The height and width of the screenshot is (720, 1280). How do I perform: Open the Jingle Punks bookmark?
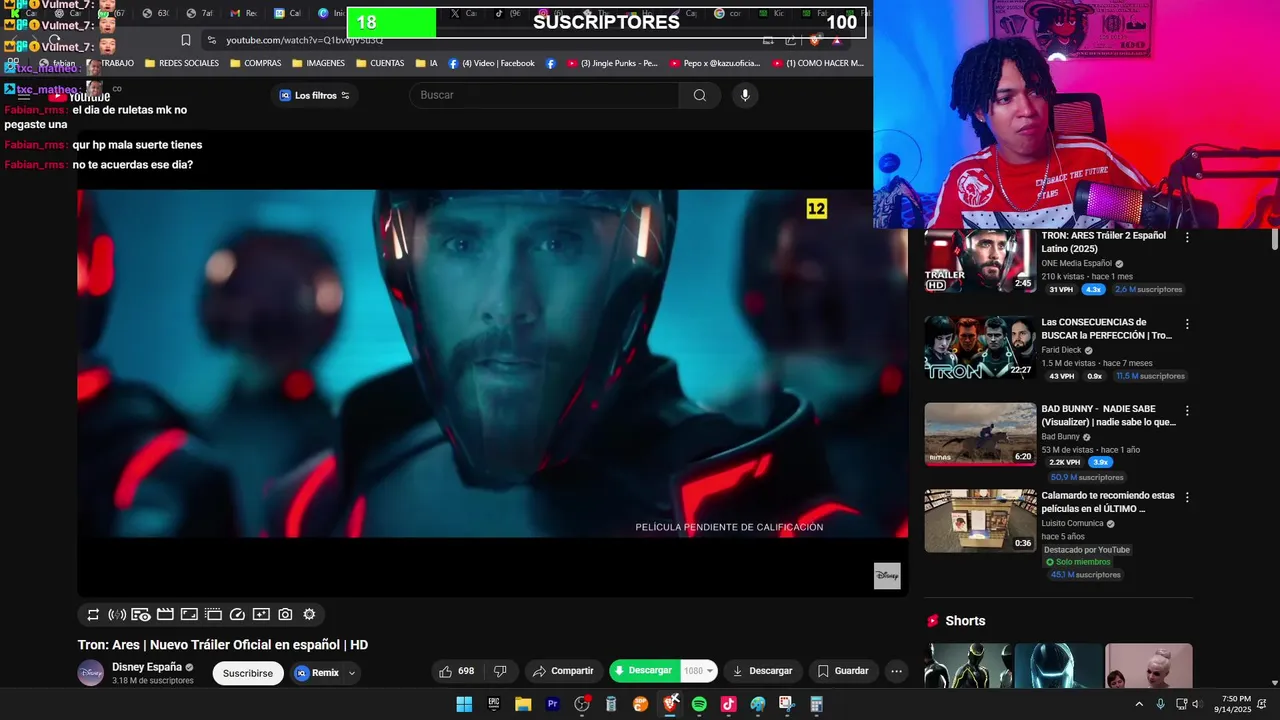(x=612, y=63)
